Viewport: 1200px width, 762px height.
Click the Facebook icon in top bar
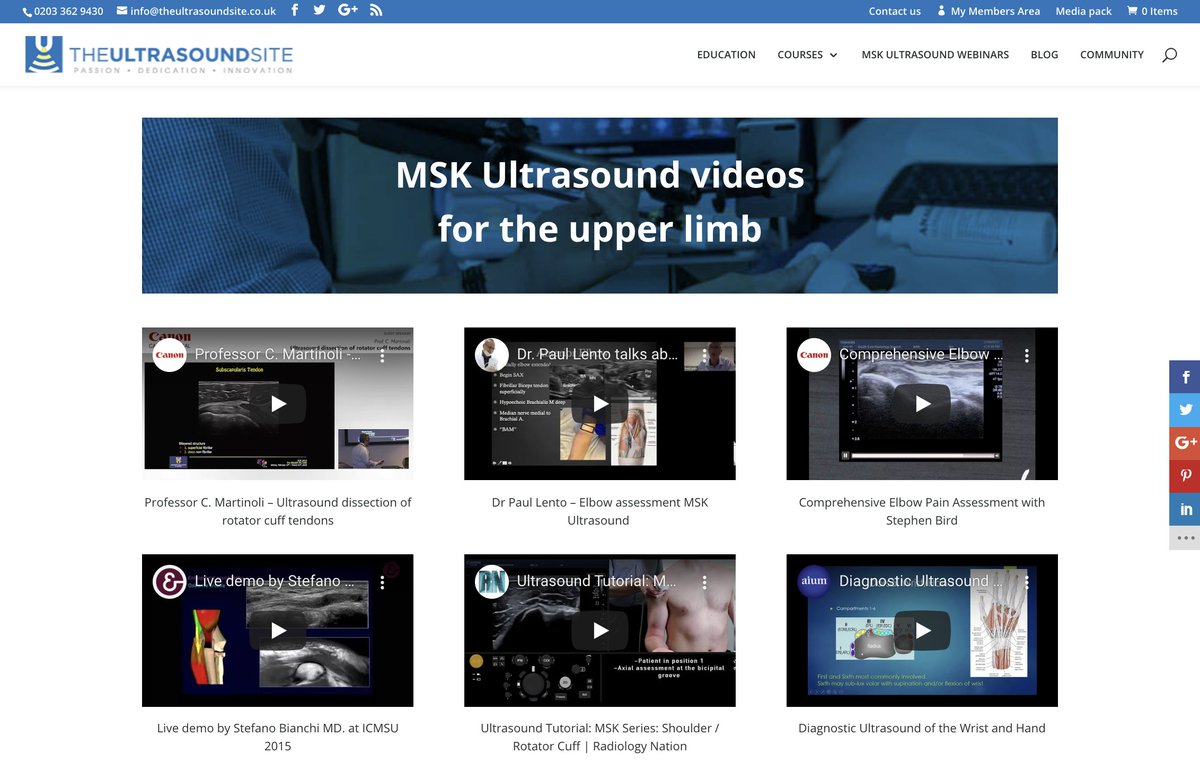pyautogui.click(x=294, y=11)
